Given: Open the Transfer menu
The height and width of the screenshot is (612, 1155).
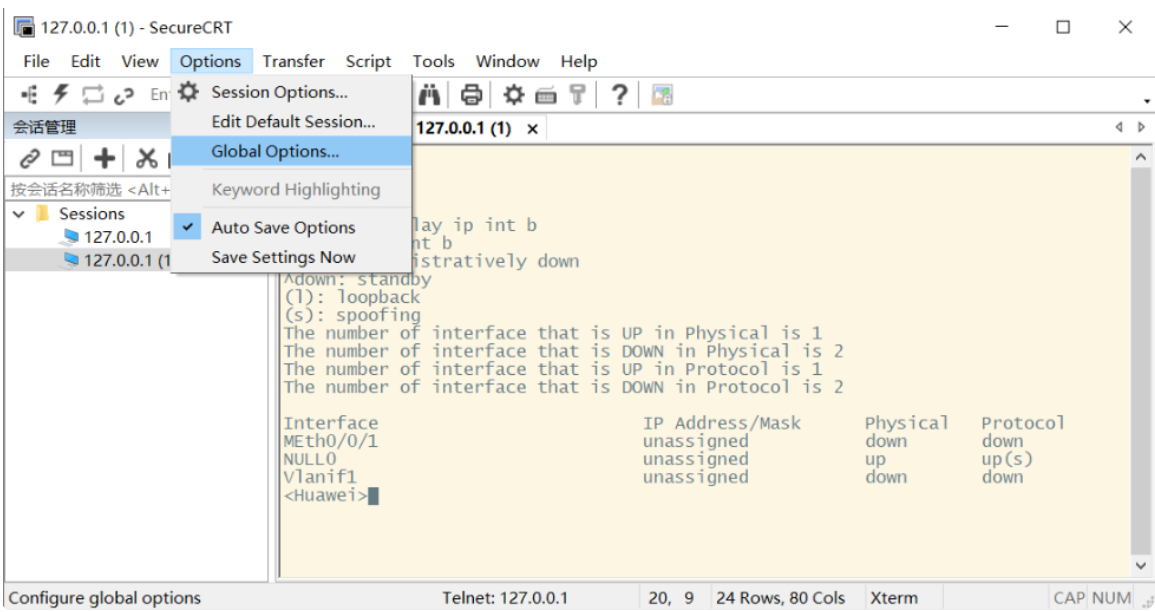Looking at the screenshot, I should (293, 61).
